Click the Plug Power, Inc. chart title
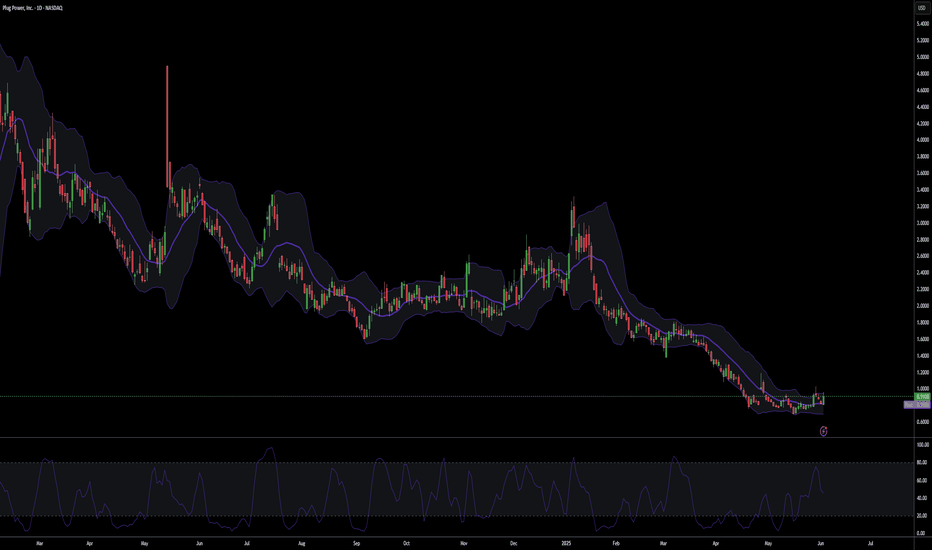 click(33, 8)
